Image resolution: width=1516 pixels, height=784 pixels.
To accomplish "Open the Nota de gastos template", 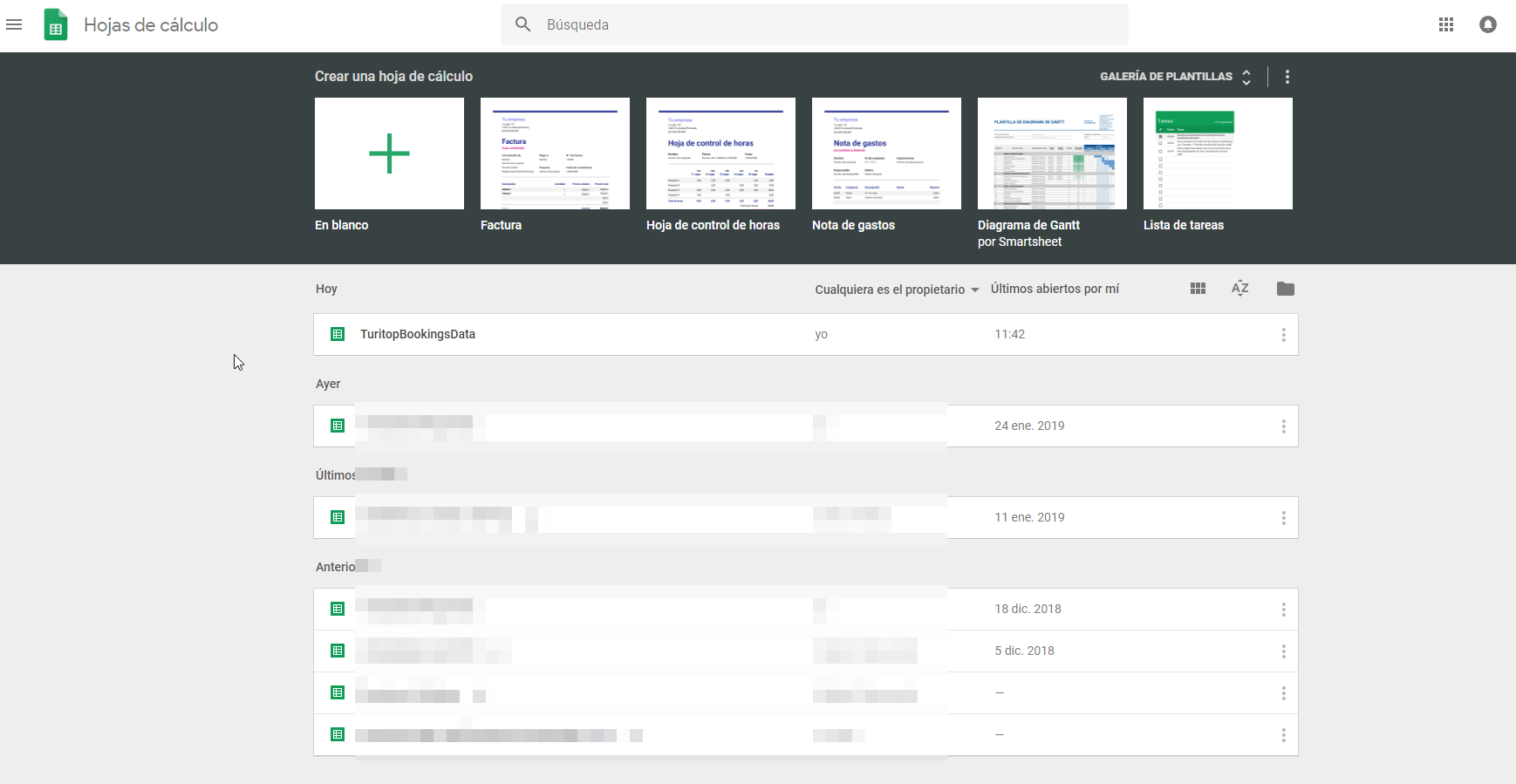I will tap(886, 153).
